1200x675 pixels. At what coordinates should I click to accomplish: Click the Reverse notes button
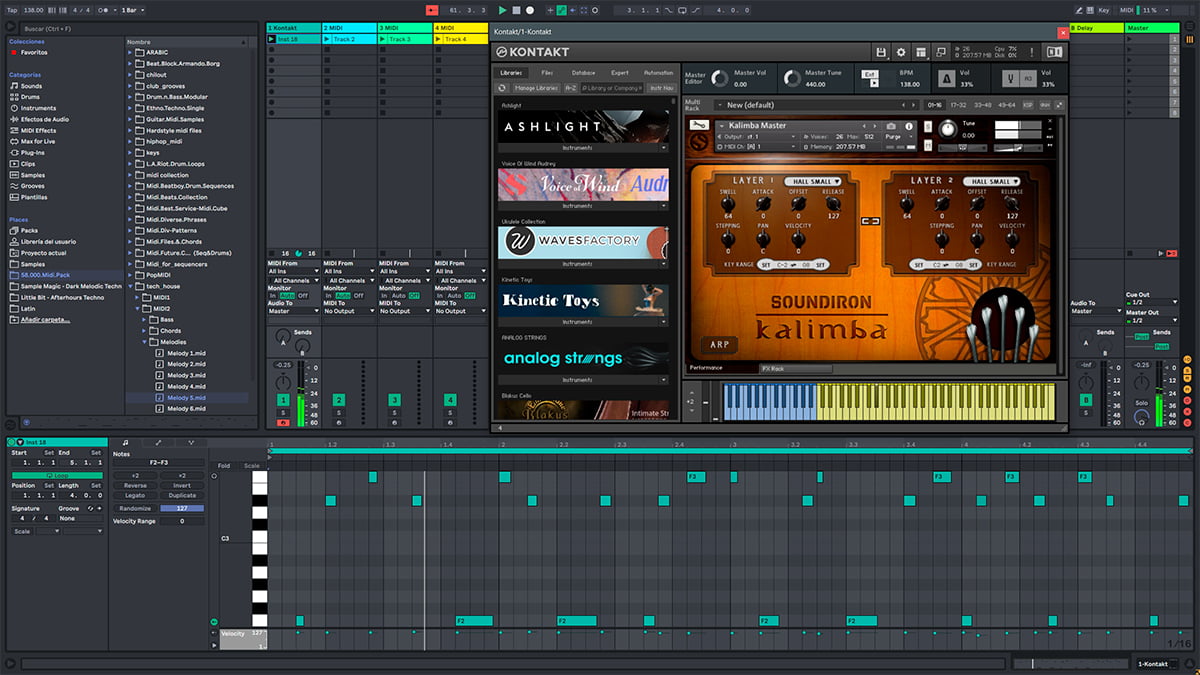tap(135, 485)
